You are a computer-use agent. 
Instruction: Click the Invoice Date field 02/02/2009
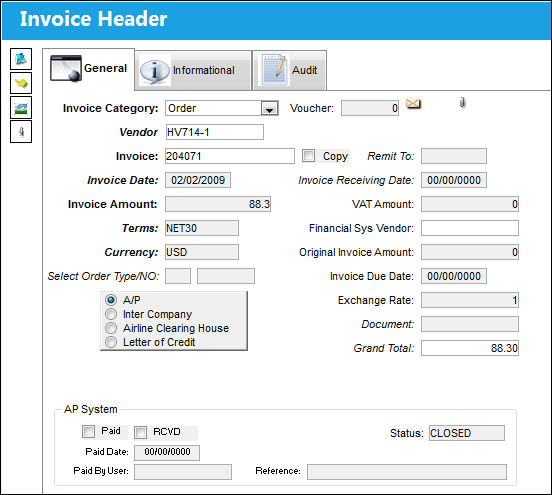[198, 180]
